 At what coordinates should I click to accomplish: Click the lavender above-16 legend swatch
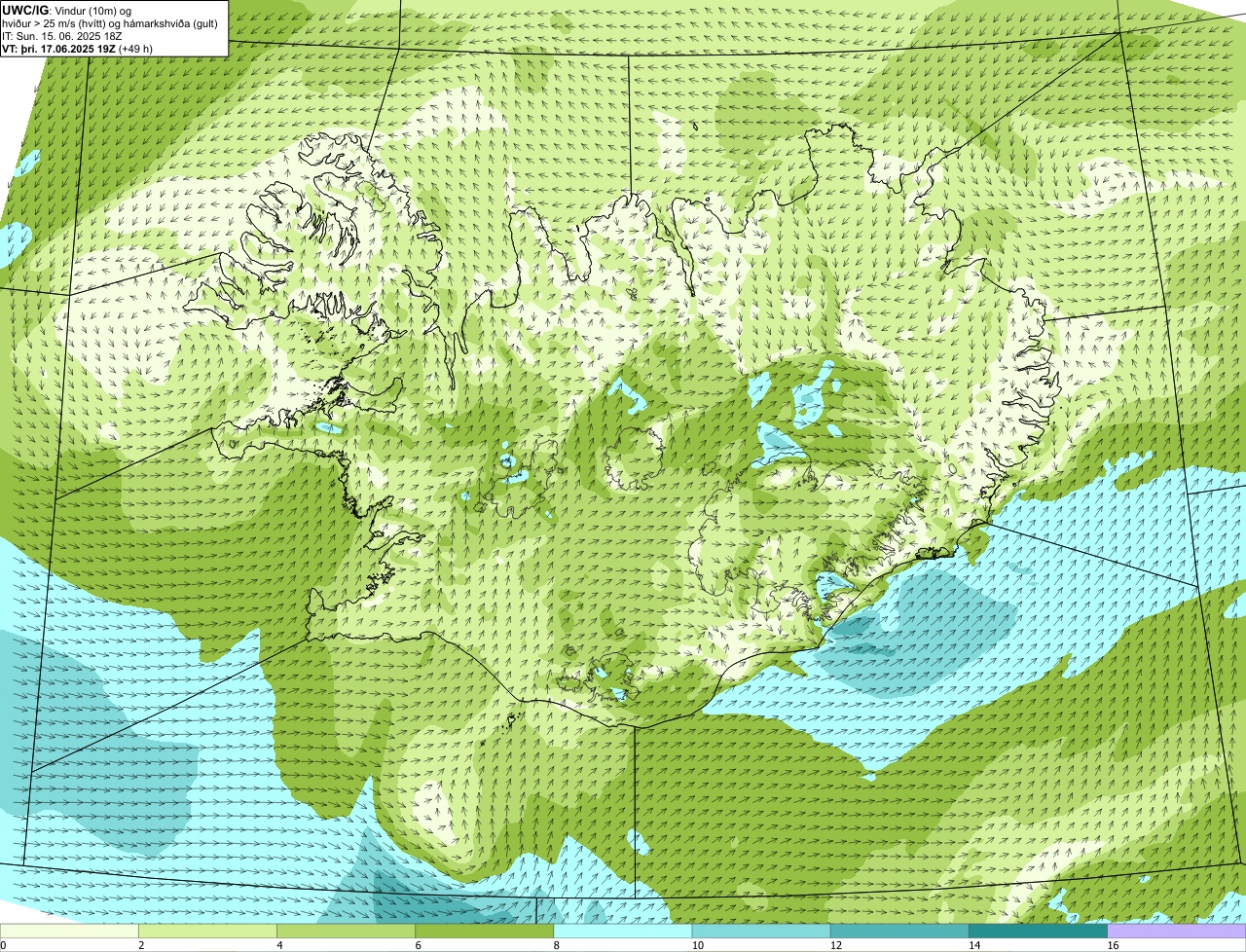pyautogui.click(x=1176, y=932)
